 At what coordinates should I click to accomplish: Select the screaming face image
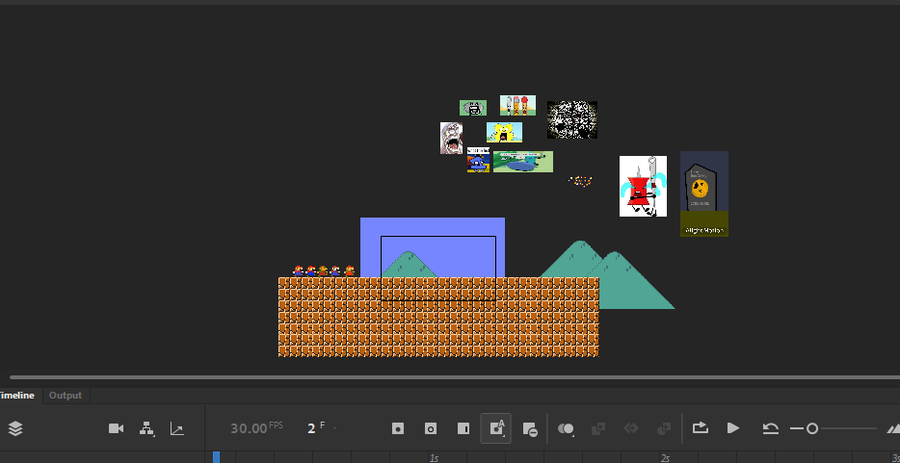[451, 138]
